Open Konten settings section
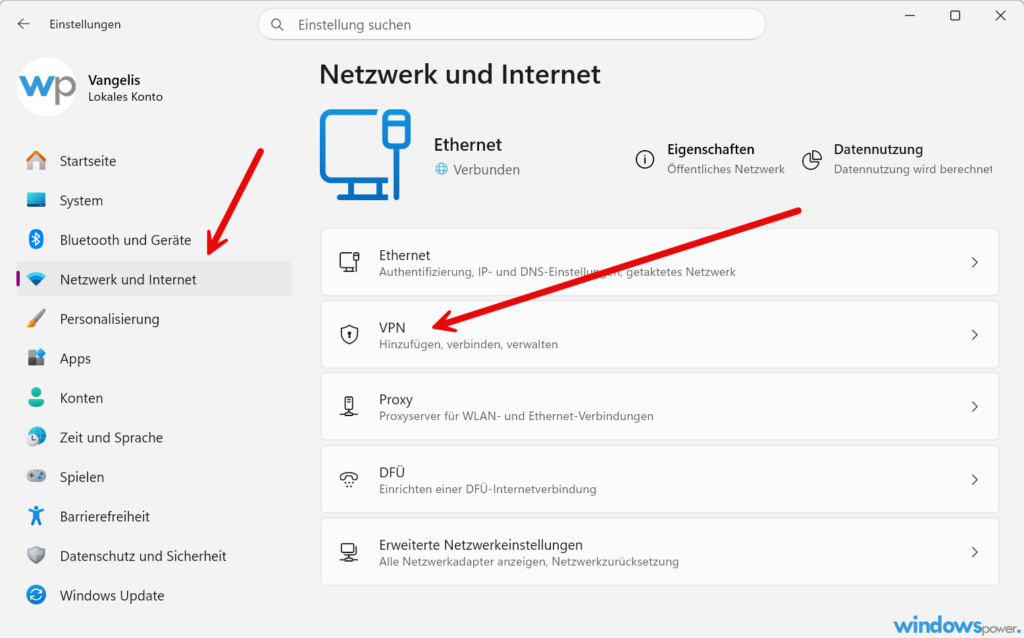1024x638 pixels. (x=154, y=398)
